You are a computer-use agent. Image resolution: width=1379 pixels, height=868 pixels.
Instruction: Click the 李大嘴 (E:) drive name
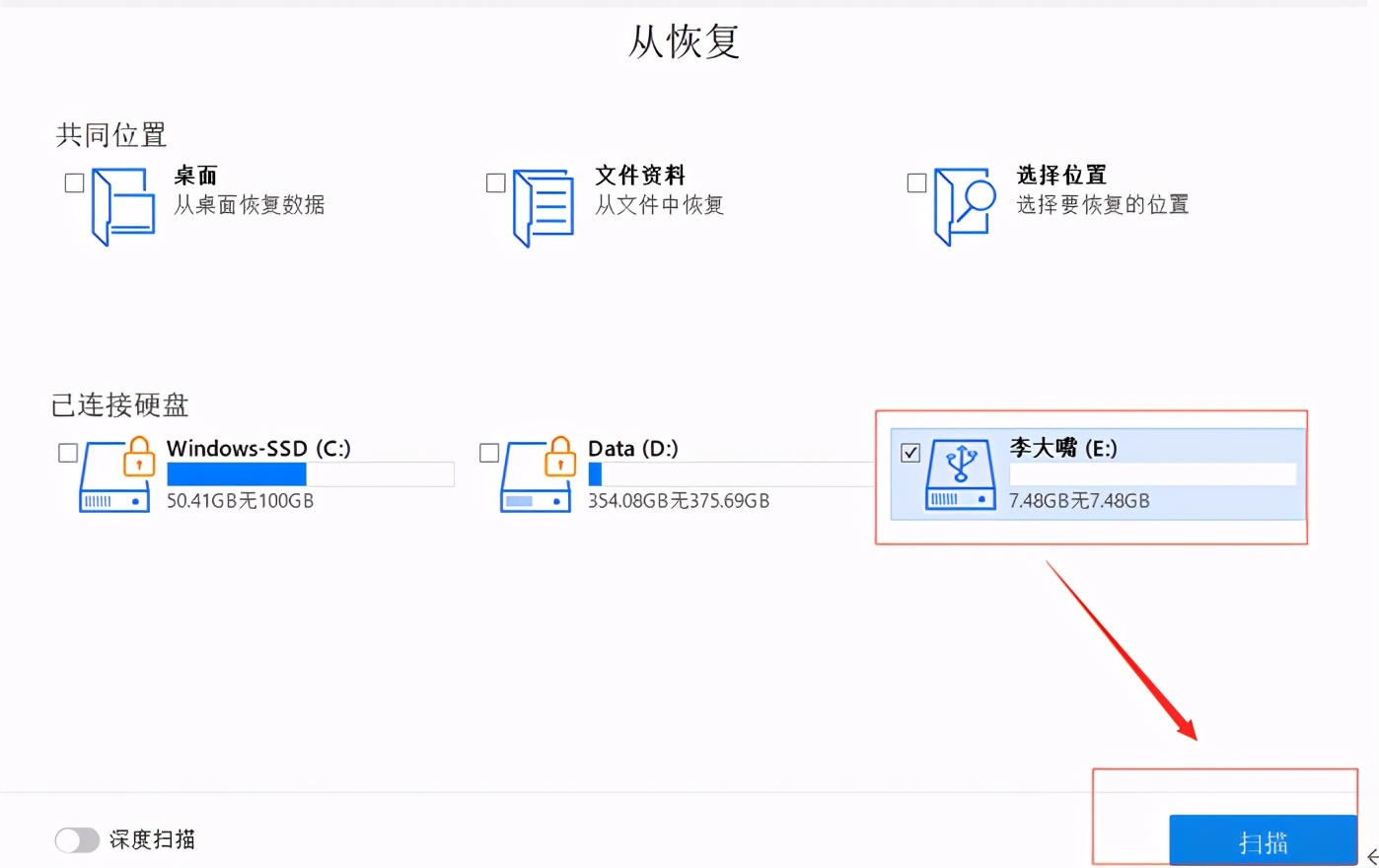coord(1063,448)
